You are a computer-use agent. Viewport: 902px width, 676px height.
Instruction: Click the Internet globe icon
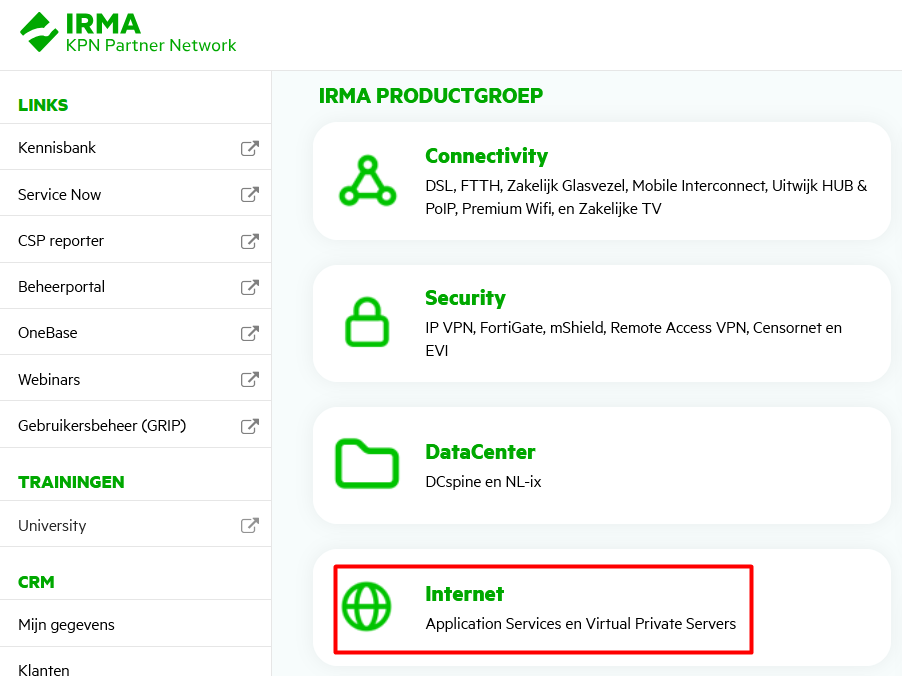[x=367, y=606]
